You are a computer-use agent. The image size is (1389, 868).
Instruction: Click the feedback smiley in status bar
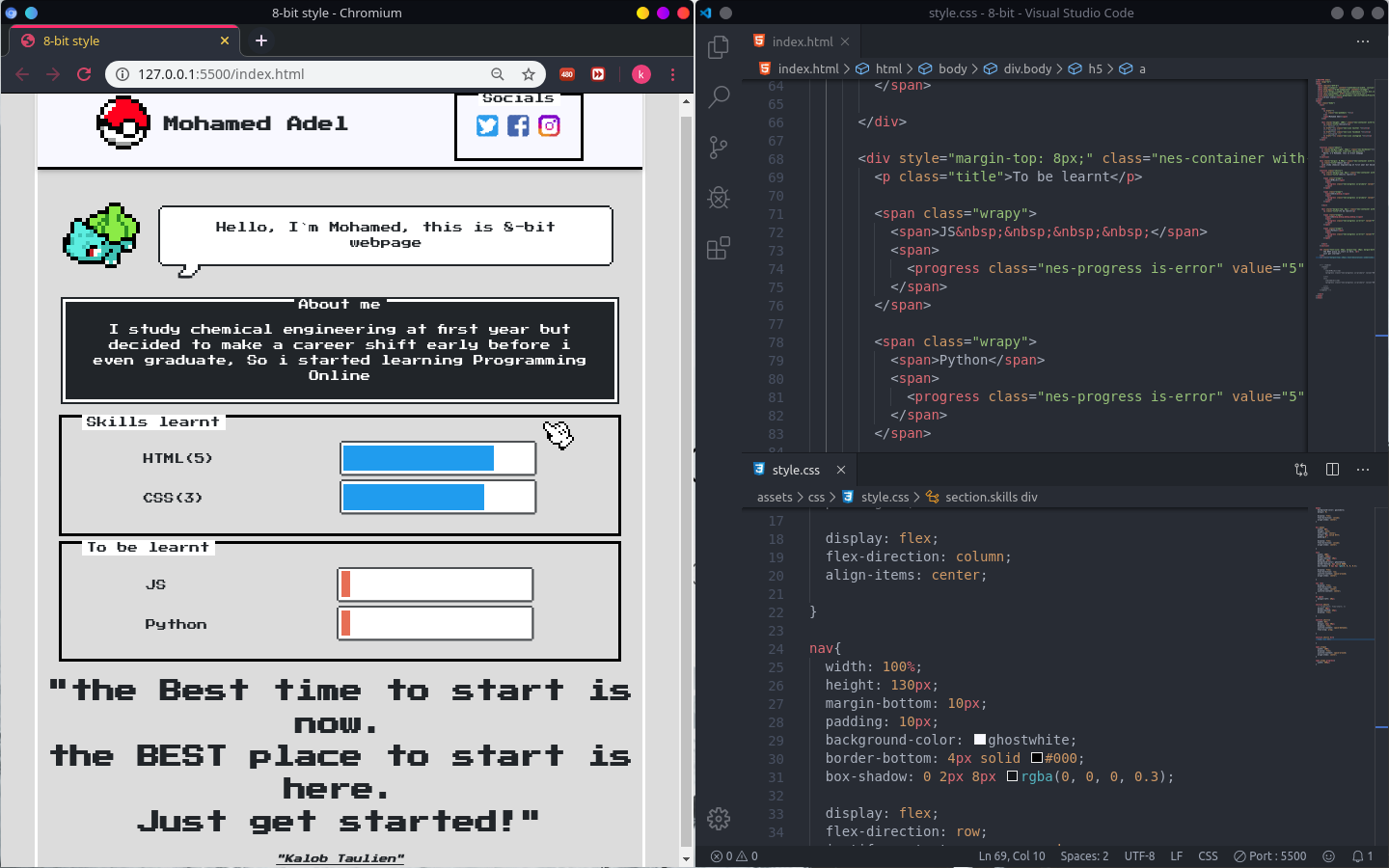(x=1328, y=856)
